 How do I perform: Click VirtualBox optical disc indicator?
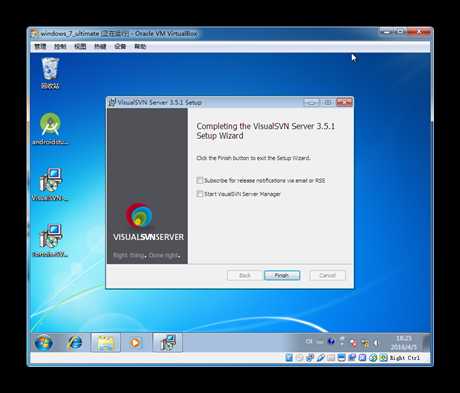pyautogui.click(x=299, y=358)
